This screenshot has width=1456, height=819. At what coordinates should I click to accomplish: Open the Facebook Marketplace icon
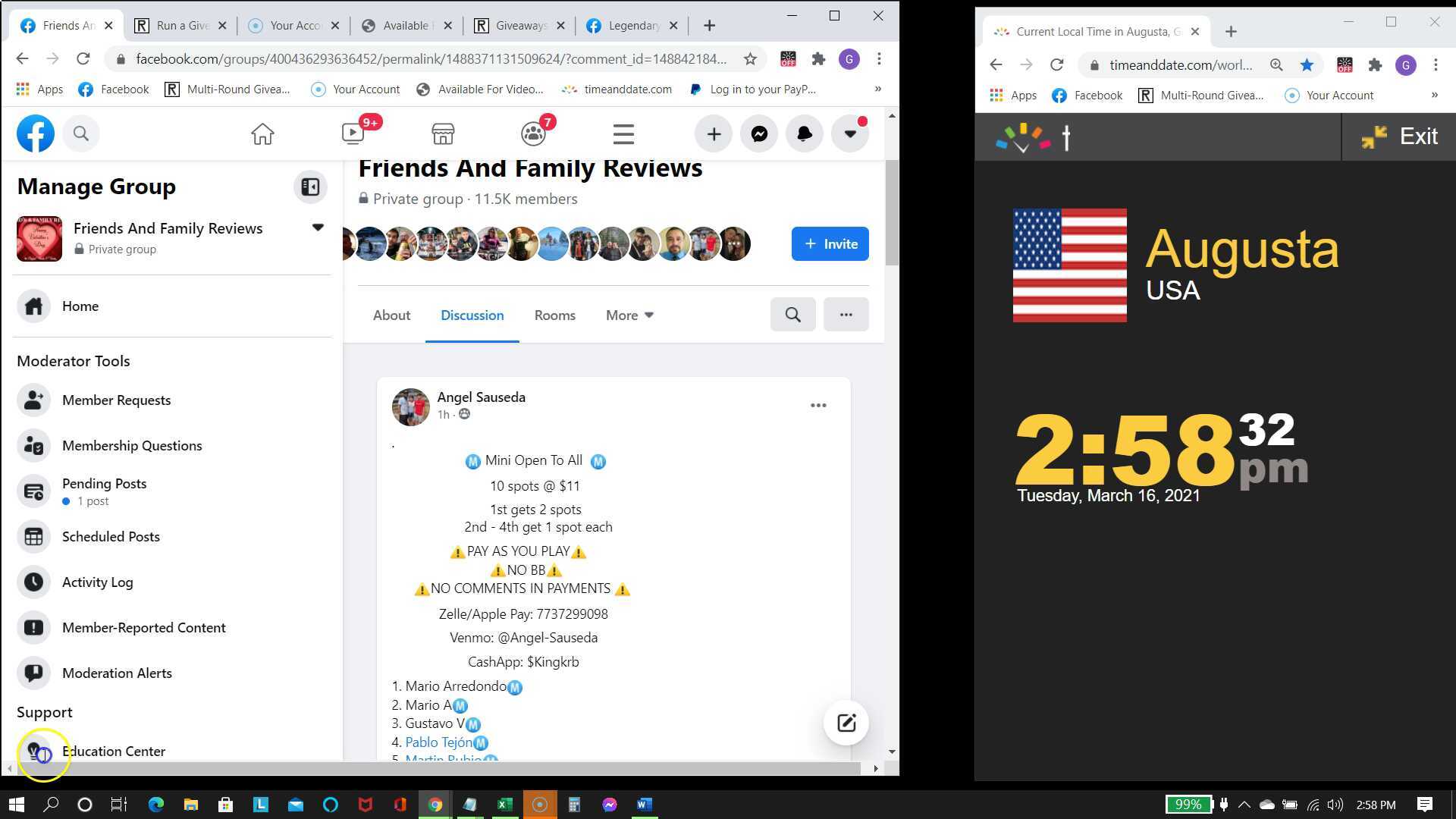click(x=443, y=134)
